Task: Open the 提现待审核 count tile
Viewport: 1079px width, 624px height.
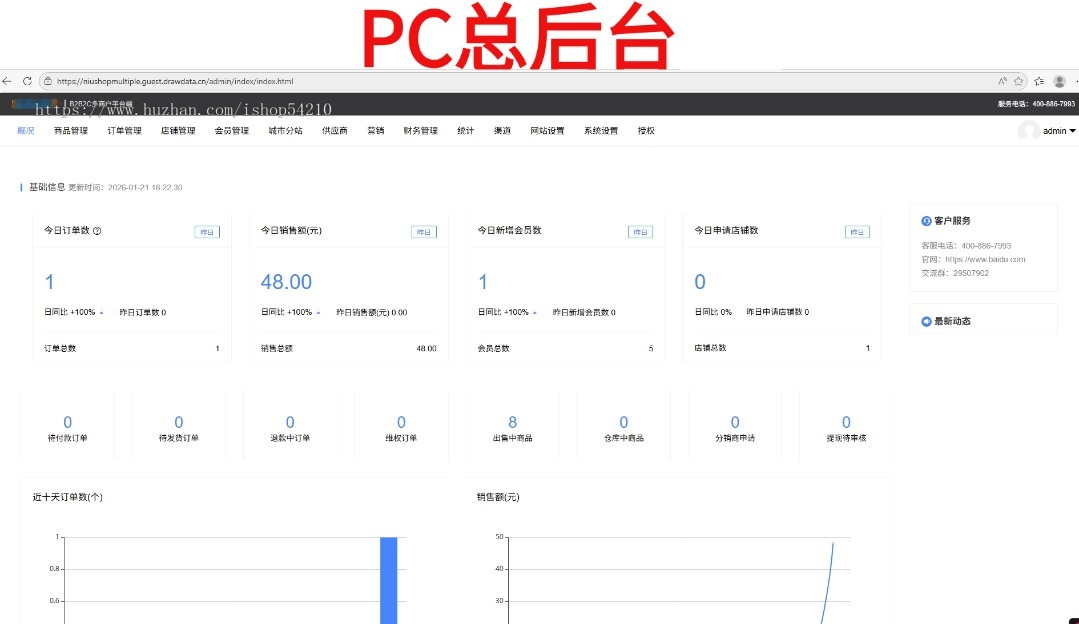Action: pos(846,427)
